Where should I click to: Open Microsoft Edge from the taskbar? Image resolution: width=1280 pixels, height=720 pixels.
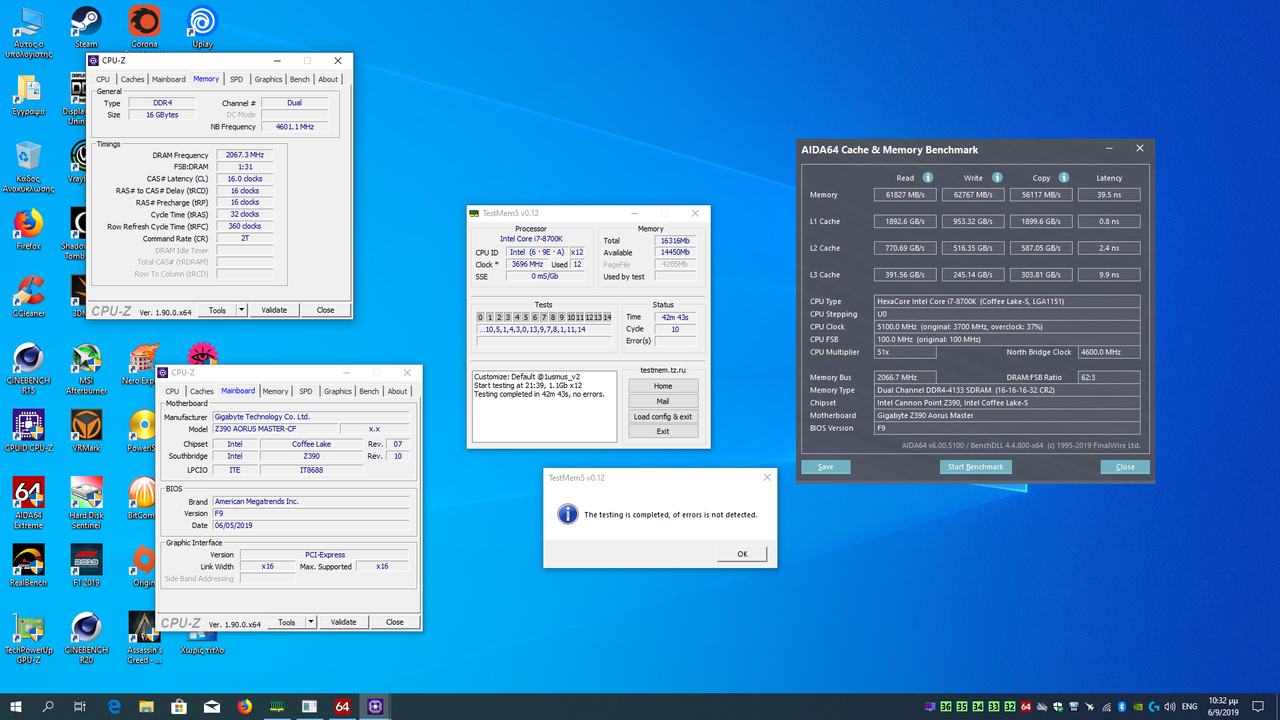coord(114,706)
